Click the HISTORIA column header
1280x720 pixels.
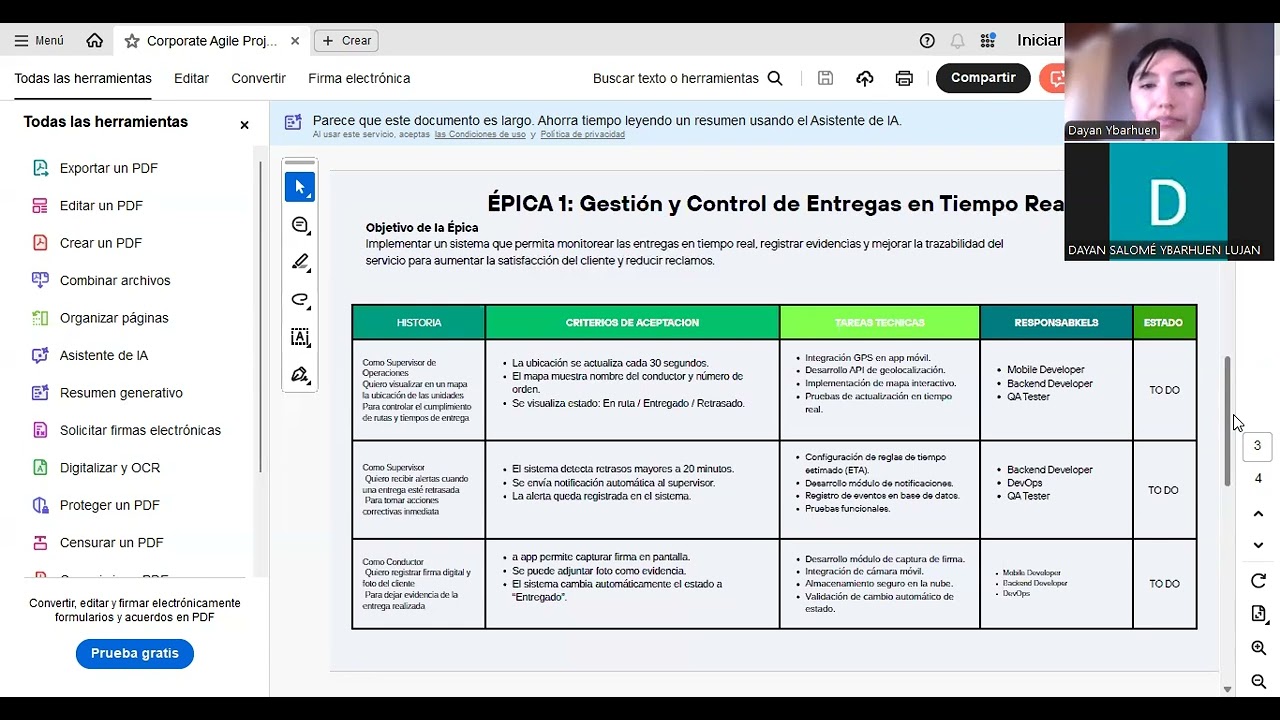(x=419, y=323)
